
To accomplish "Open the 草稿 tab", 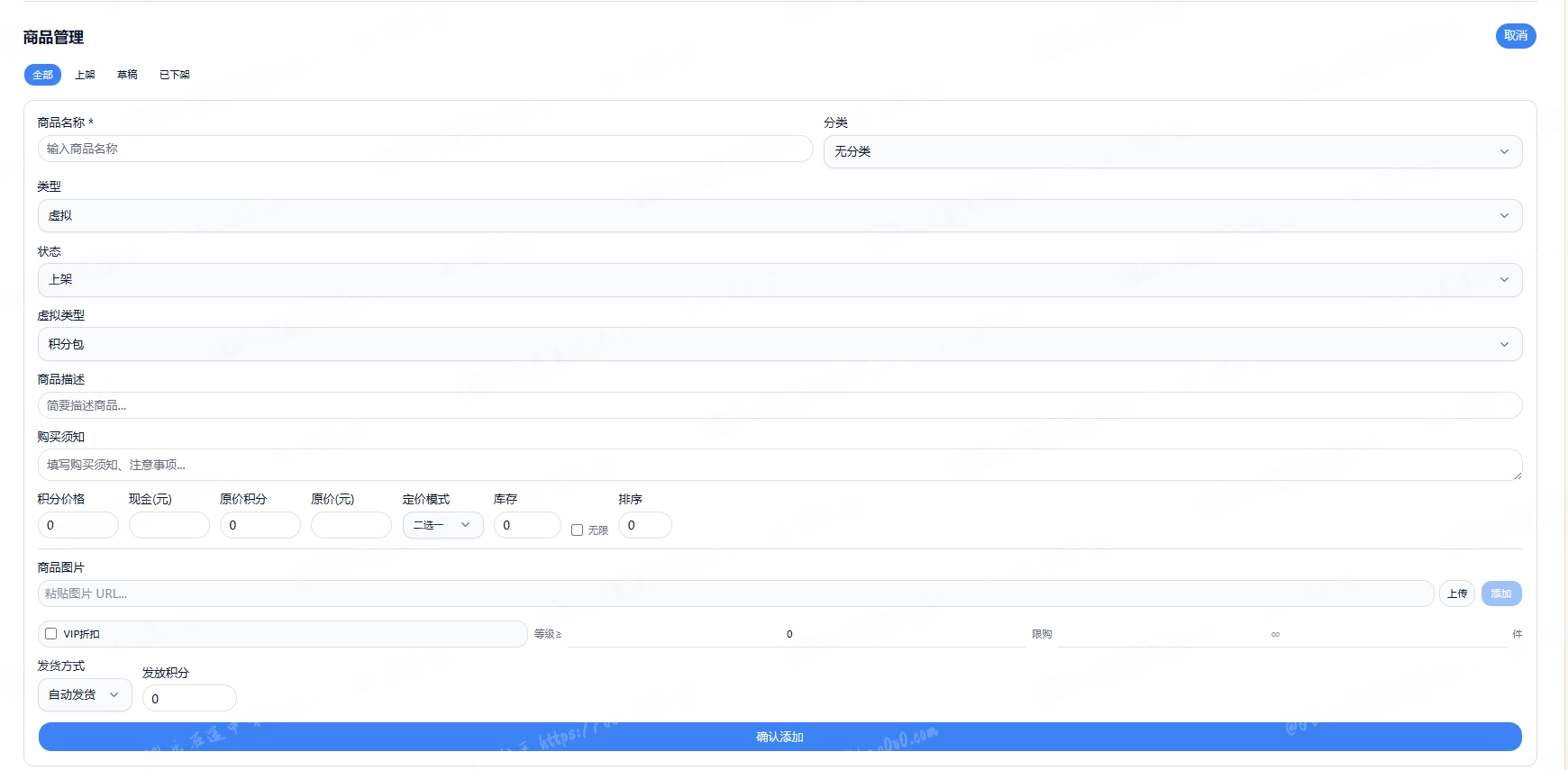I will tap(127, 75).
